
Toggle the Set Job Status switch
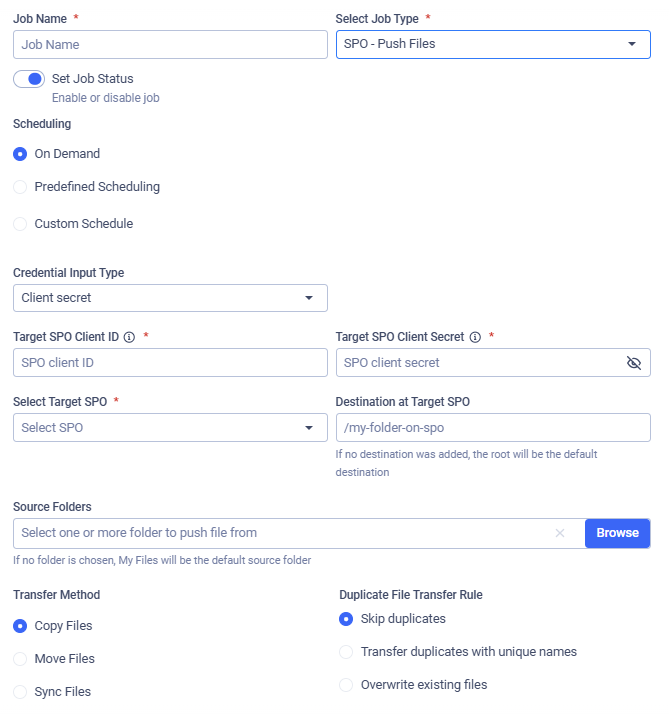(29, 79)
